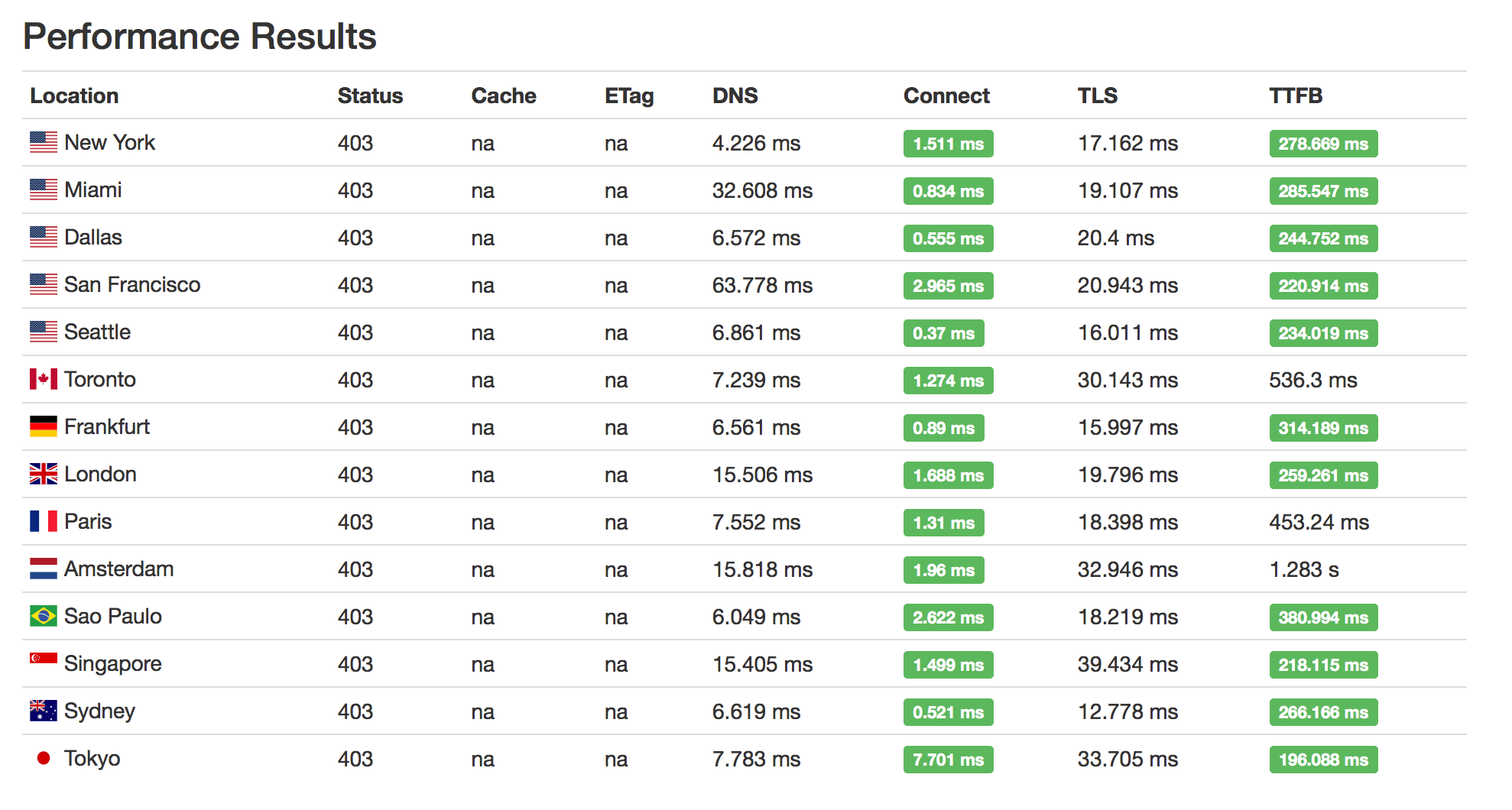Click the 259.261 ms TTFB badge
1512x810 pixels.
tap(1323, 475)
